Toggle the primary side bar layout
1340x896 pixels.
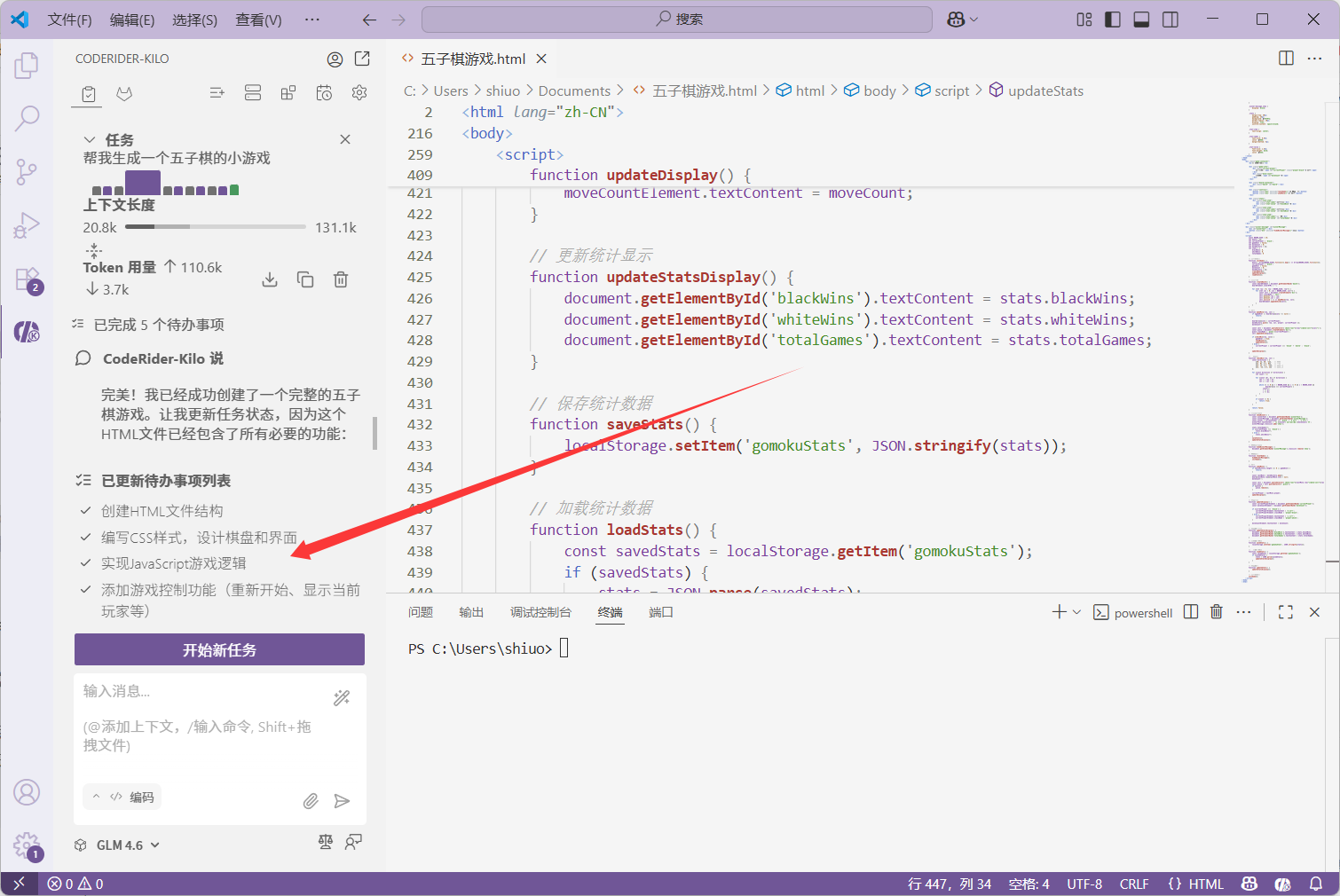1113,20
